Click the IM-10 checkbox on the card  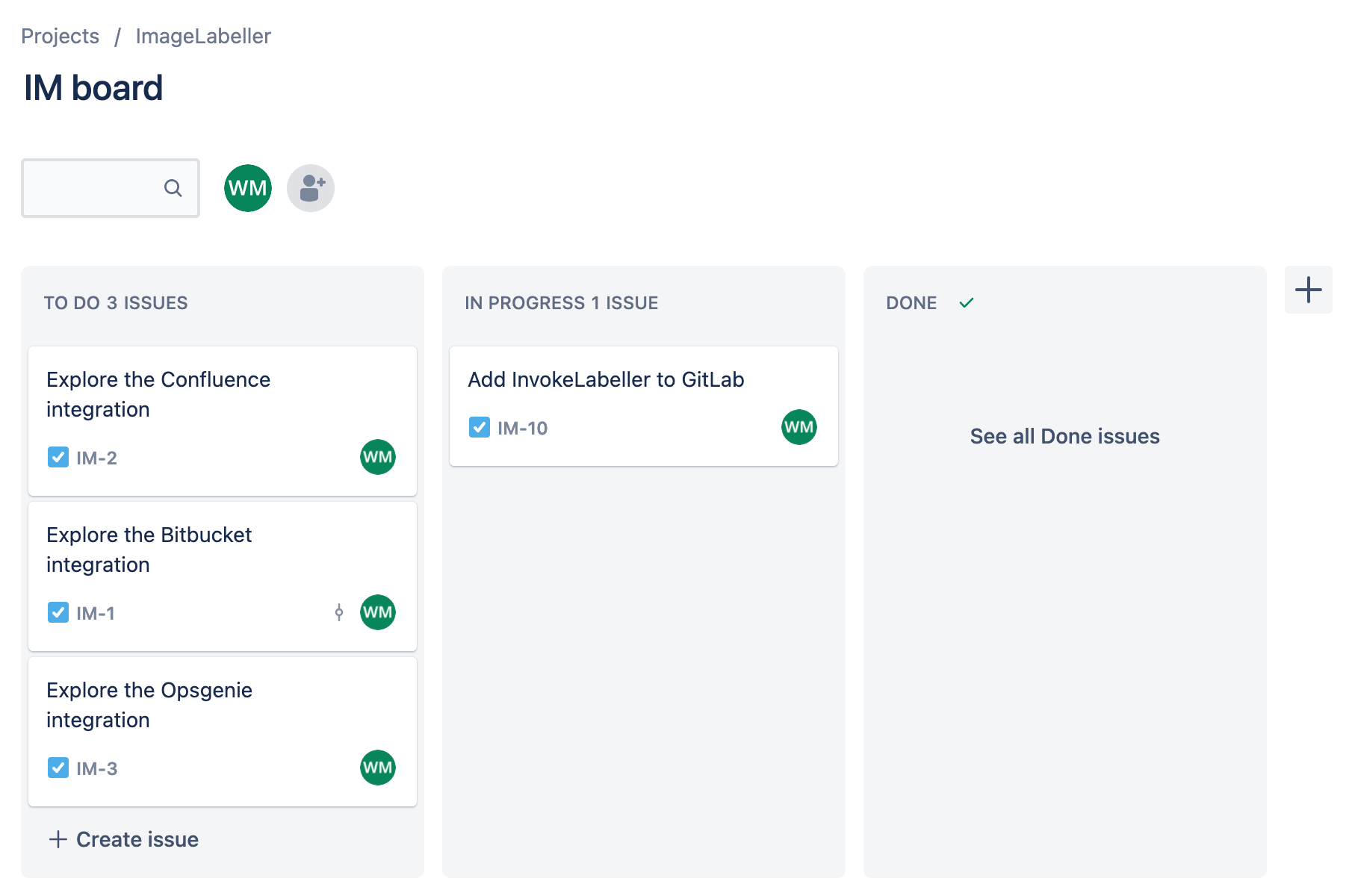[x=479, y=426]
